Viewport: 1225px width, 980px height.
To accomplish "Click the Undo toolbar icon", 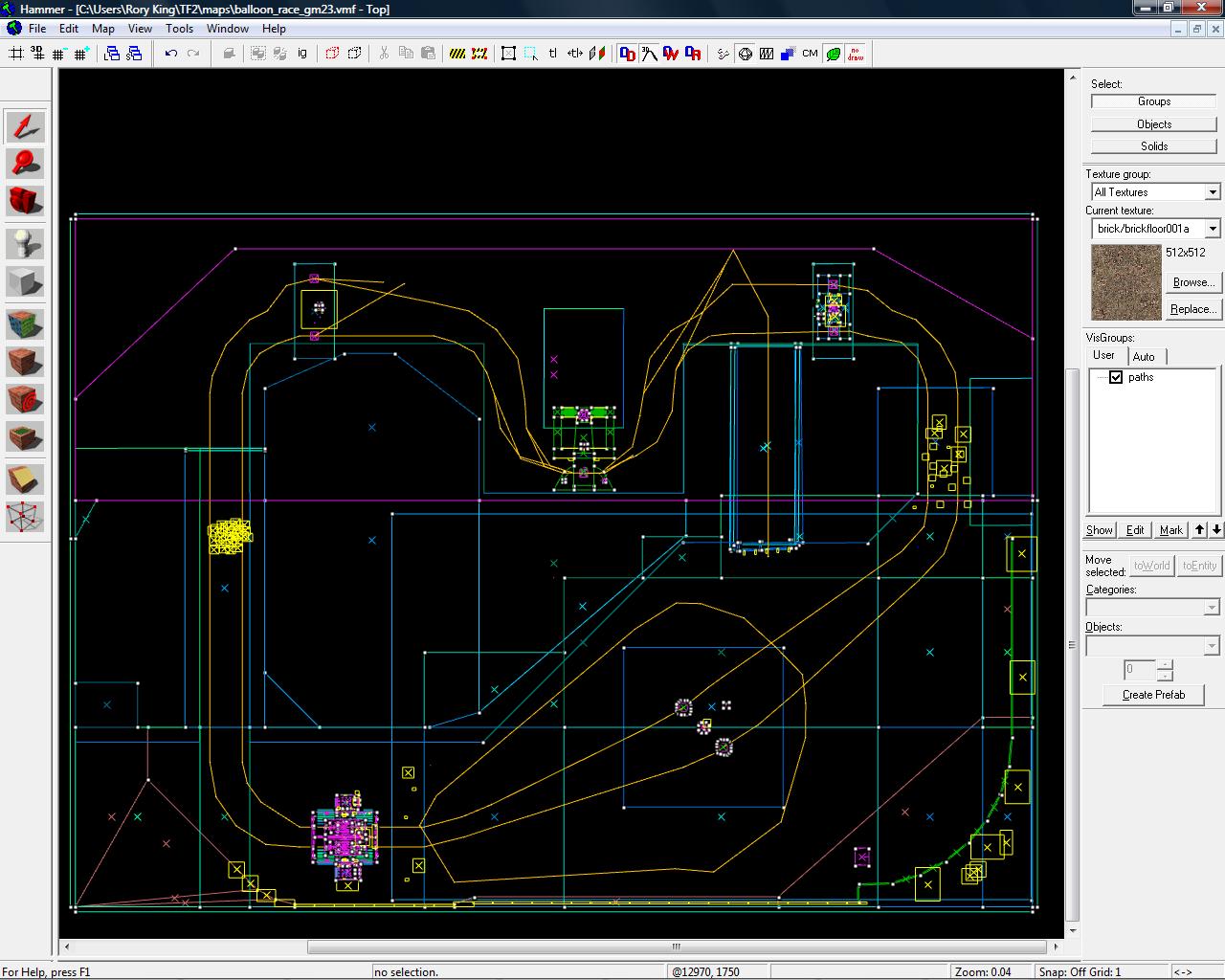I will pyautogui.click(x=171, y=54).
